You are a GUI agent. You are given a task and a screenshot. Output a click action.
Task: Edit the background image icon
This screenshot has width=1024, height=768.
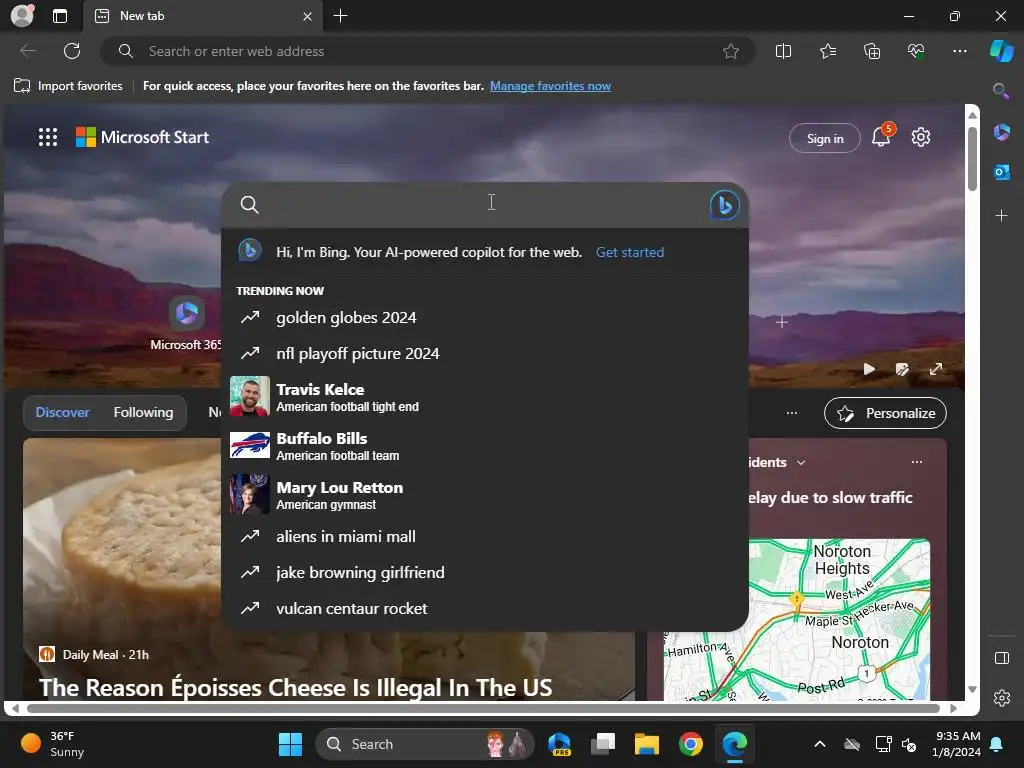tap(902, 370)
